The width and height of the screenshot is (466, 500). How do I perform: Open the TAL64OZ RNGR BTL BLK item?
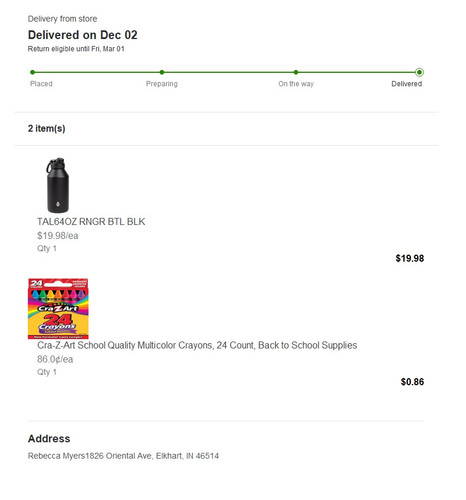coord(91,222)
